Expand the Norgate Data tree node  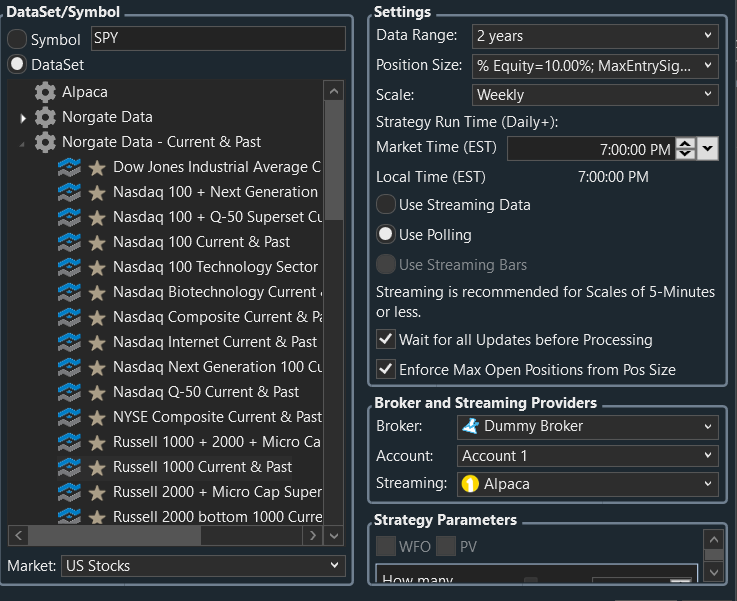coord(23,117)
